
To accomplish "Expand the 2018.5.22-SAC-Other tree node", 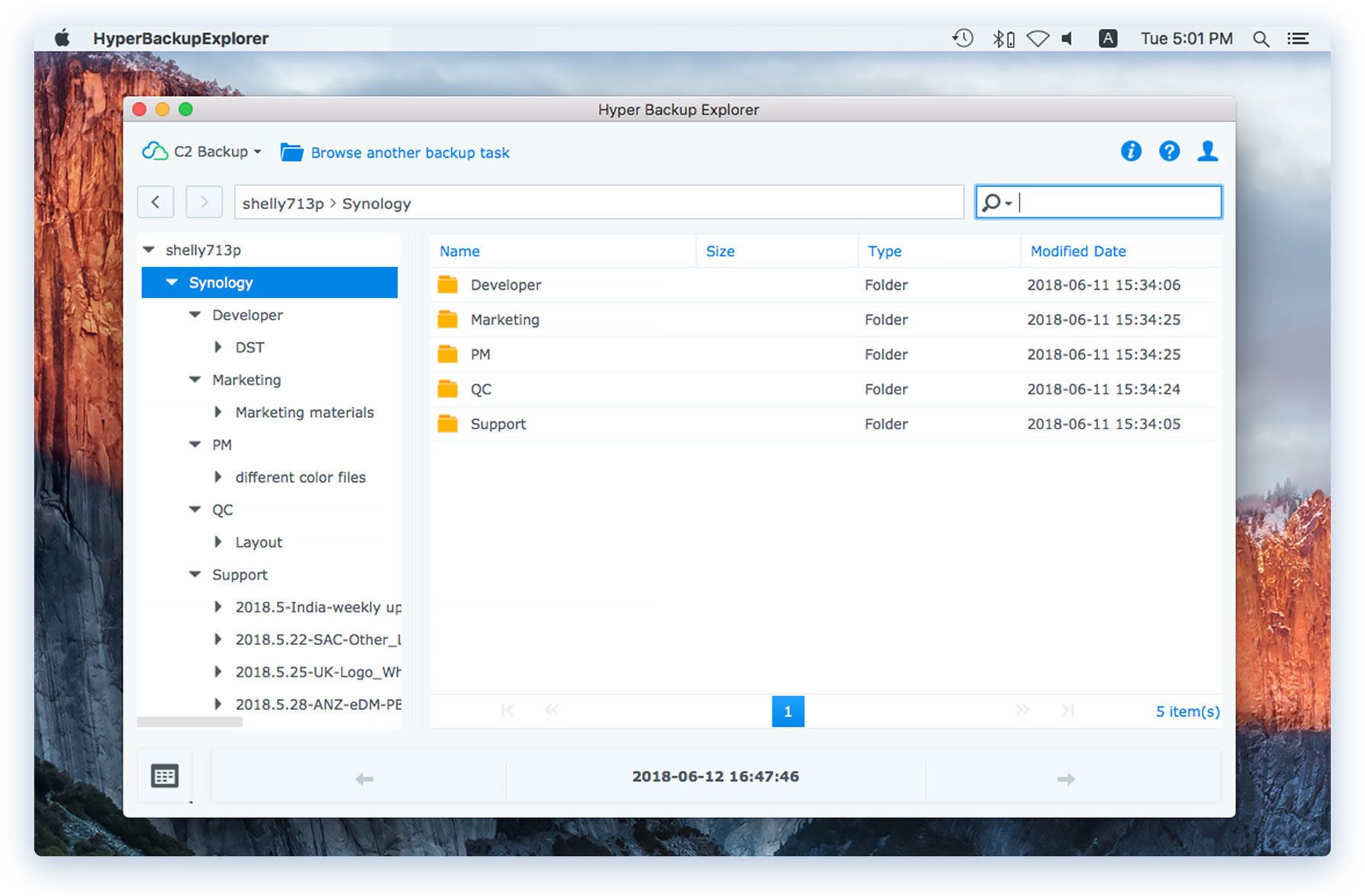I will pyautogui.click(x=218, y=639).
